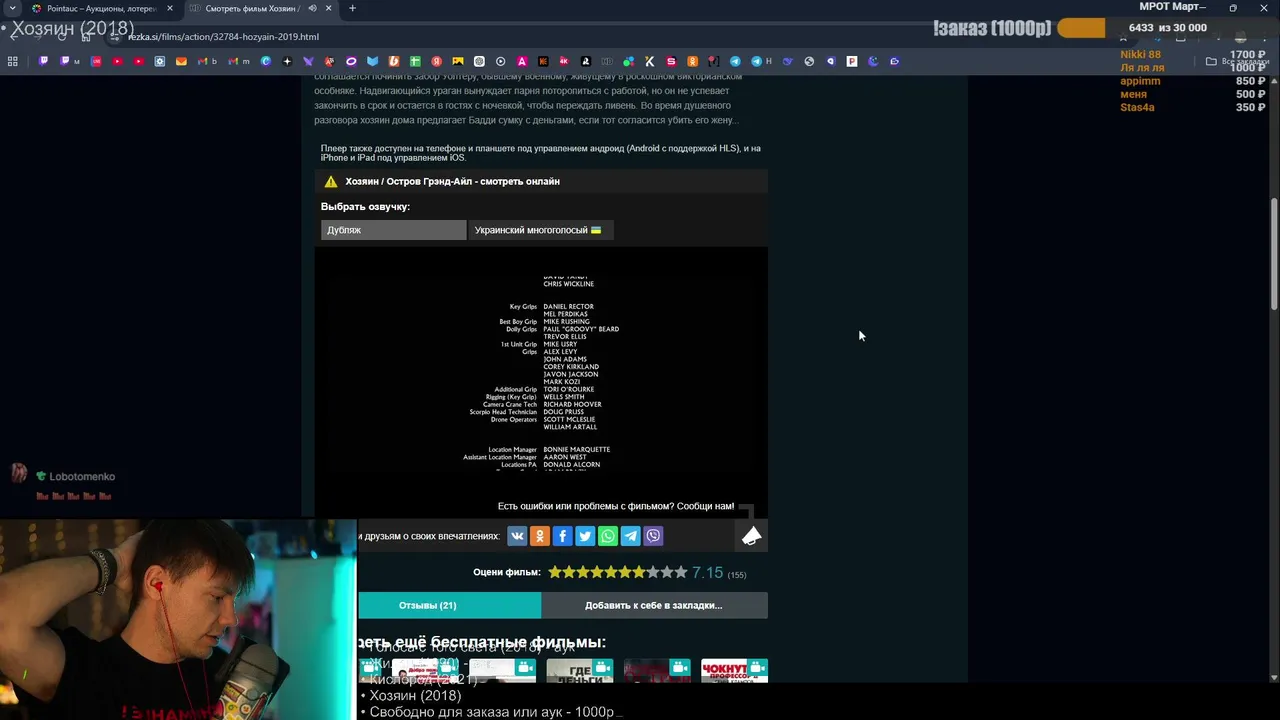The width and height of the screenshot is (1280, 720).
Task: Open the apps grid in bookmarks bar
Action: coord(13,61)
